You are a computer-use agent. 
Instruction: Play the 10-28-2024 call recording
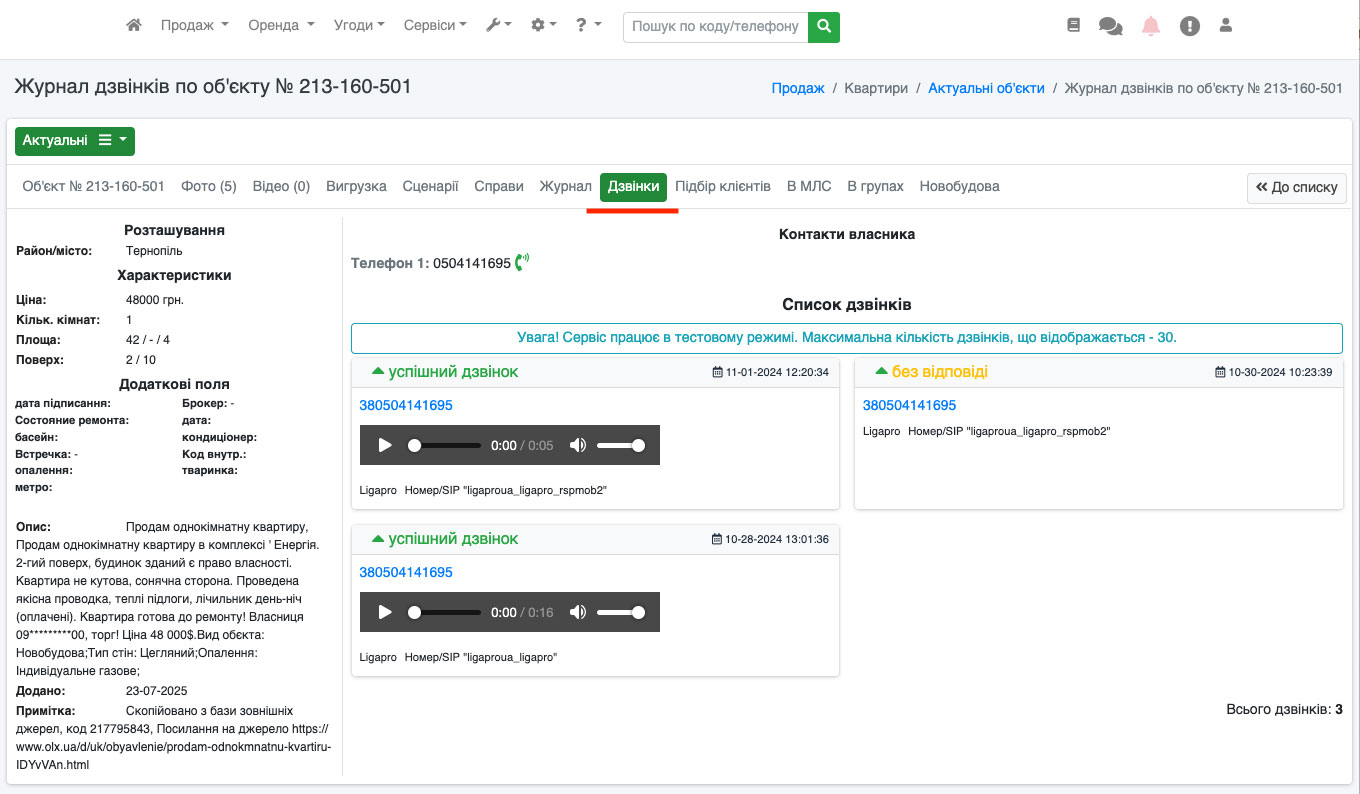click(x=385, y=612)
